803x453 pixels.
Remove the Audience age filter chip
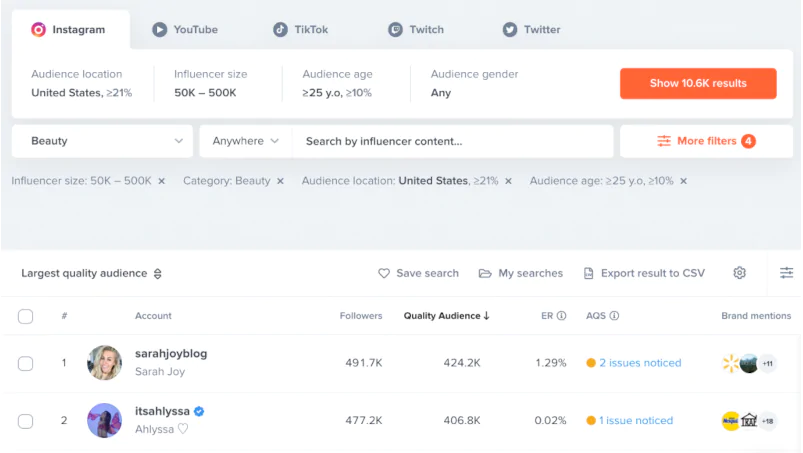[x=684, y=181]
